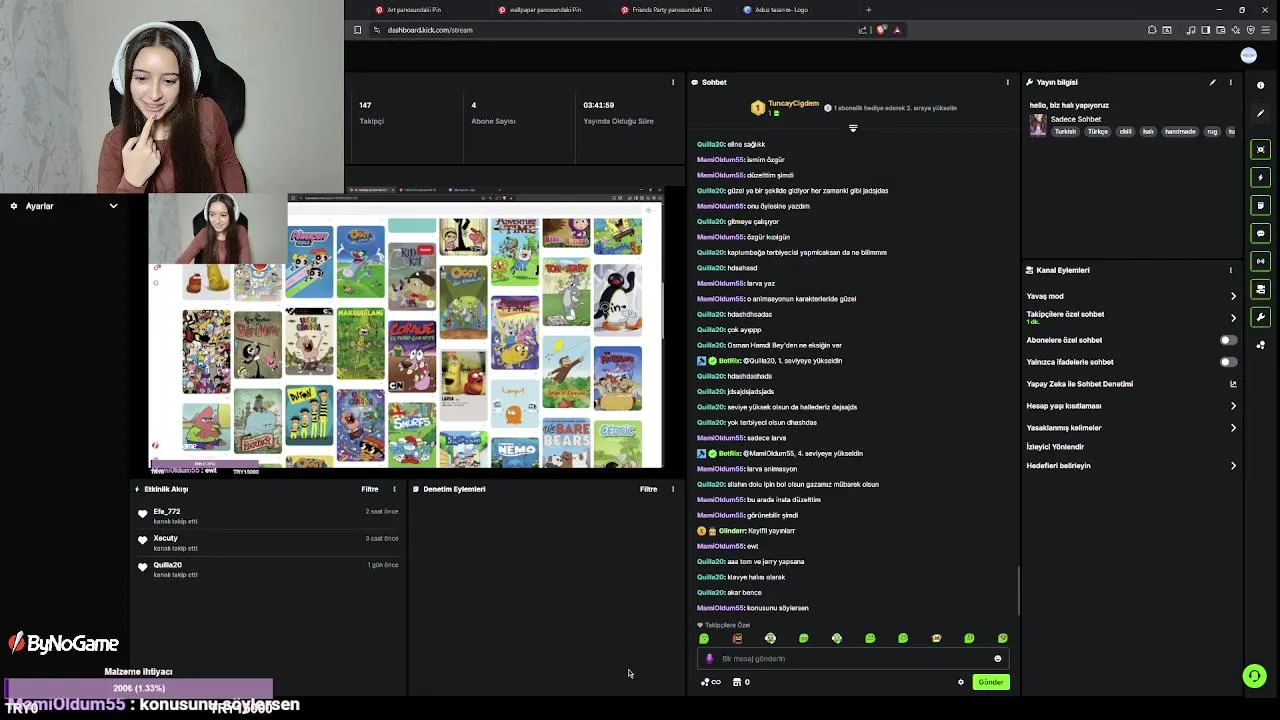Image resolution: width=1280 pixels, height=720 pixels.
Task: Click the message input field
Action: click(854, 659)
